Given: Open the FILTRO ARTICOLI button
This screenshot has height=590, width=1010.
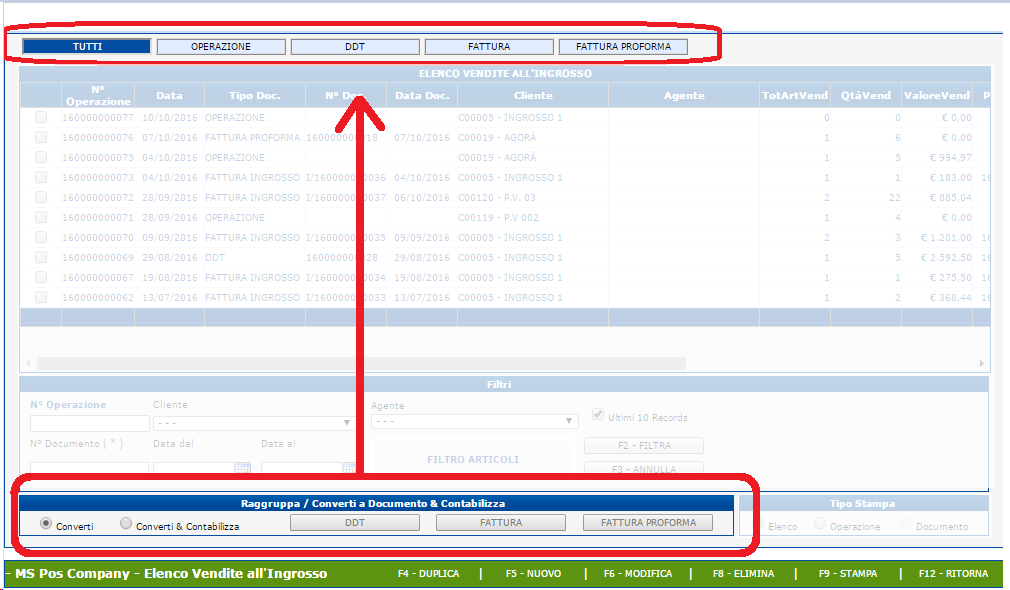Looking at the screenshot, I should [473, 459].
